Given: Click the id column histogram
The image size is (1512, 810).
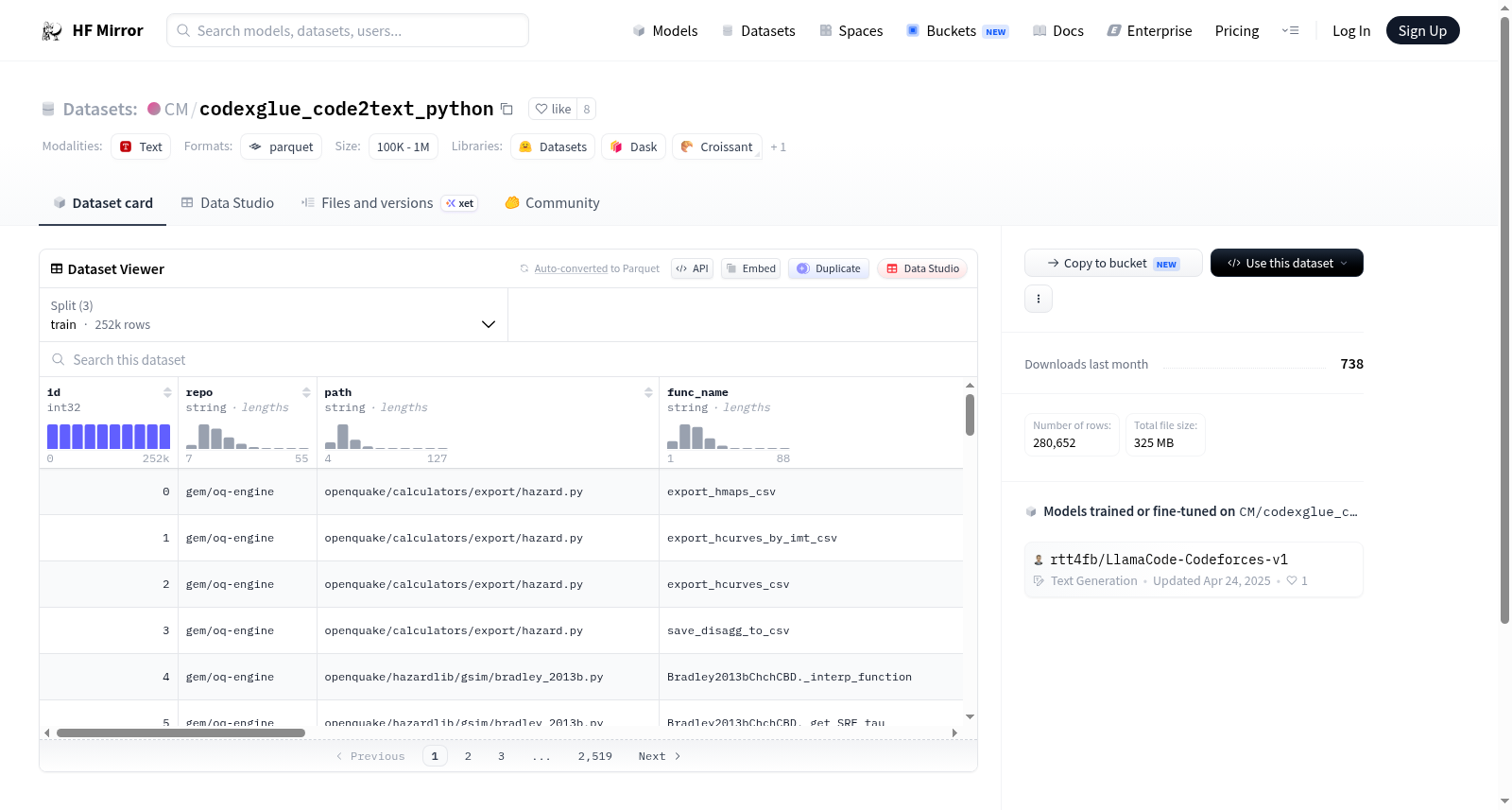Looking at the screenshot, I should 109,436.
